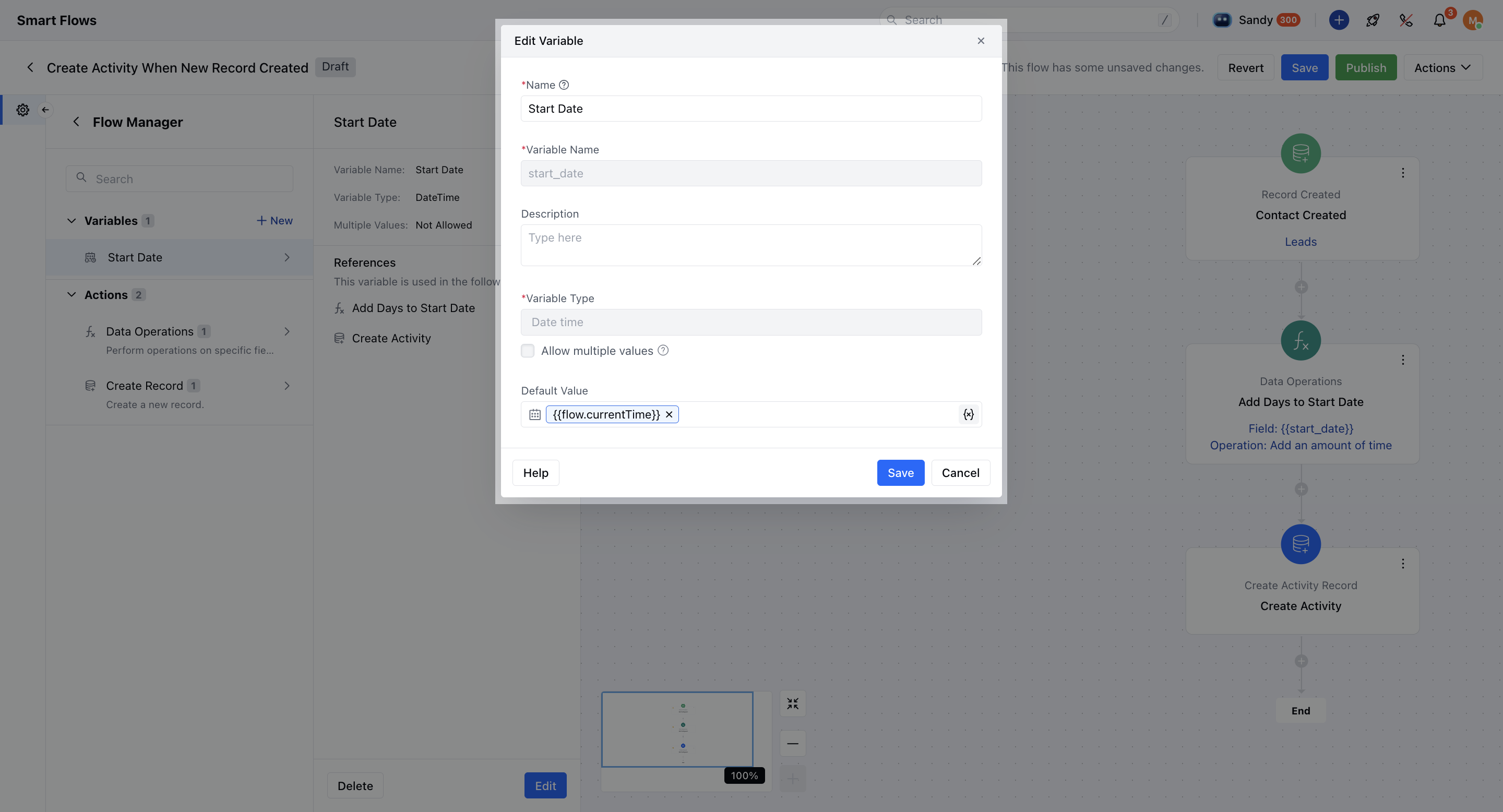Click the phone icon in top bar

pos(1406,20)
